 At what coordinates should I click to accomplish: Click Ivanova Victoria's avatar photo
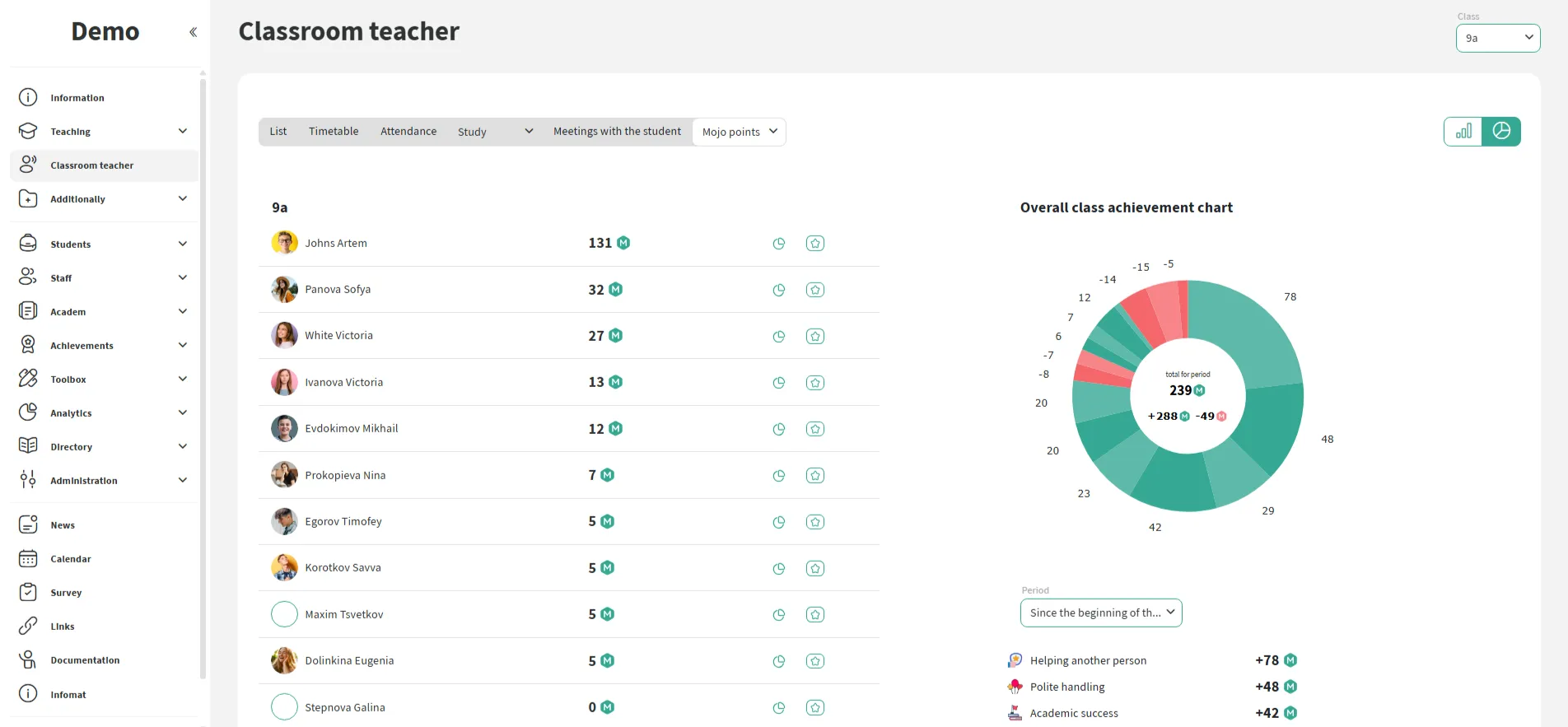pyautogui.click(x=284, y=382)
